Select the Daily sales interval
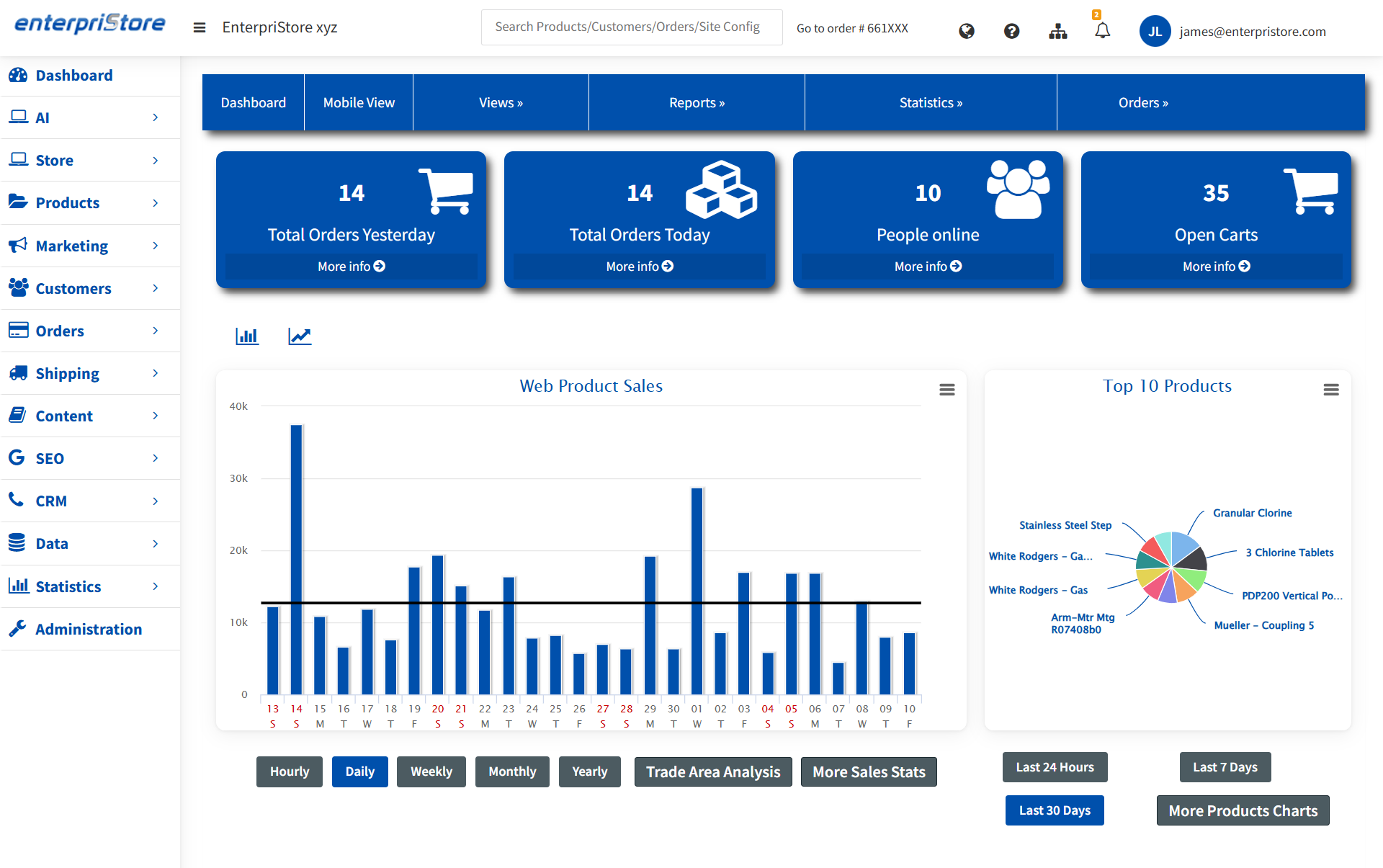Image resolution: width=1383 pixels, height=868 pixels. pos(359,771)
